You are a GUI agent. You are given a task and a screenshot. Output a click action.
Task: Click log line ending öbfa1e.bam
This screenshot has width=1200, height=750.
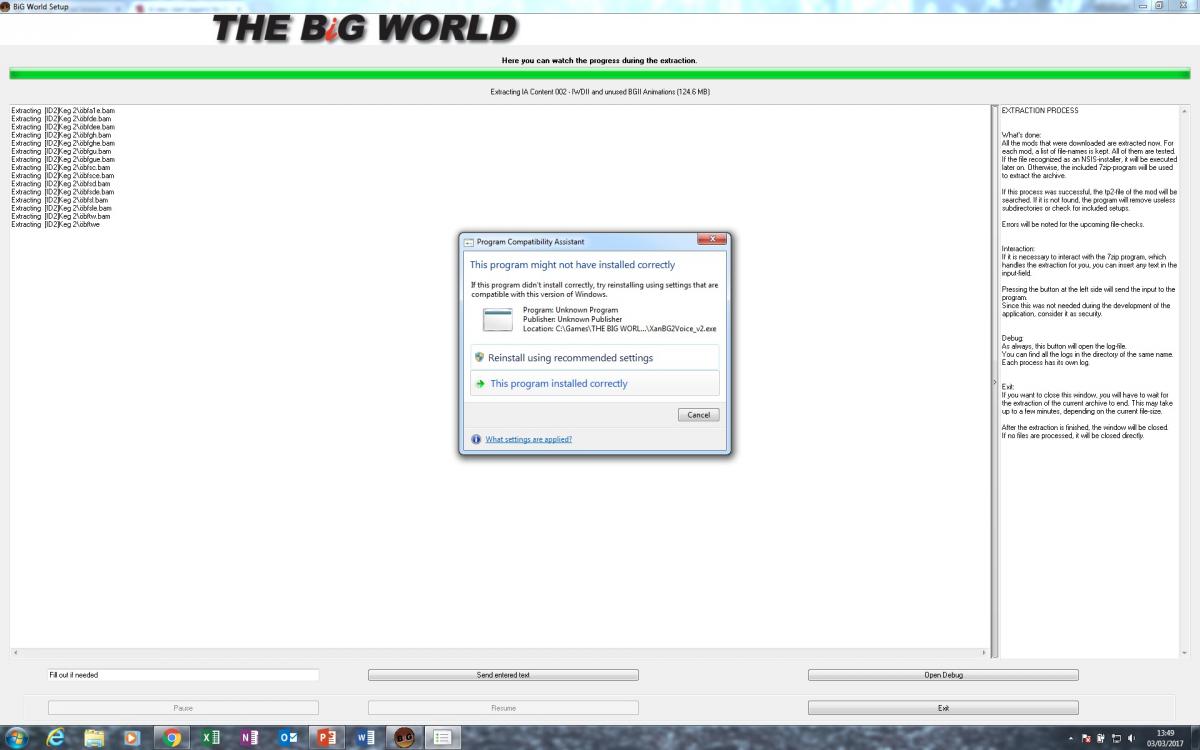[x=63, y=111]
